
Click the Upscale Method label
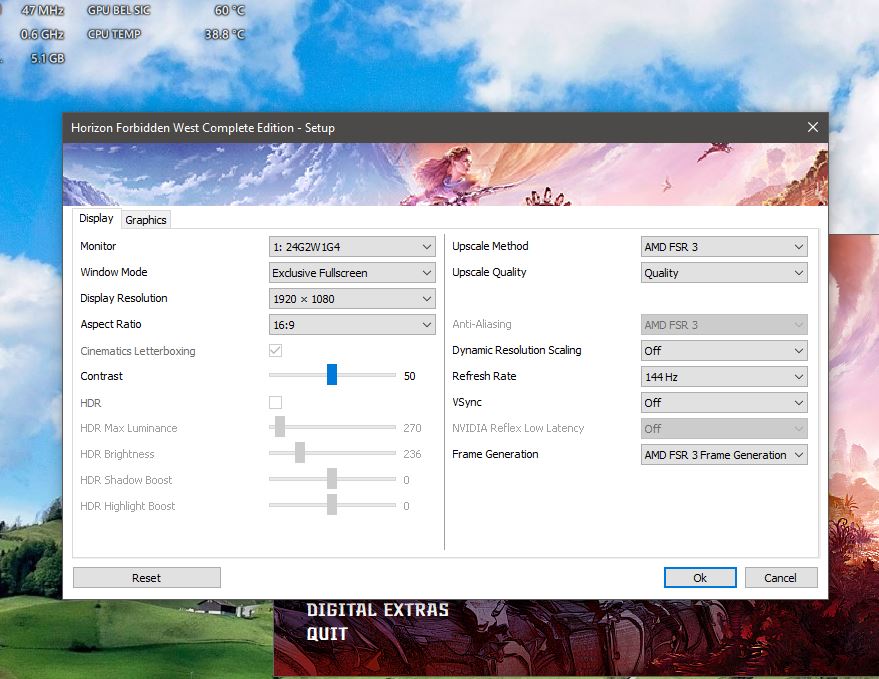click(490, 246)
